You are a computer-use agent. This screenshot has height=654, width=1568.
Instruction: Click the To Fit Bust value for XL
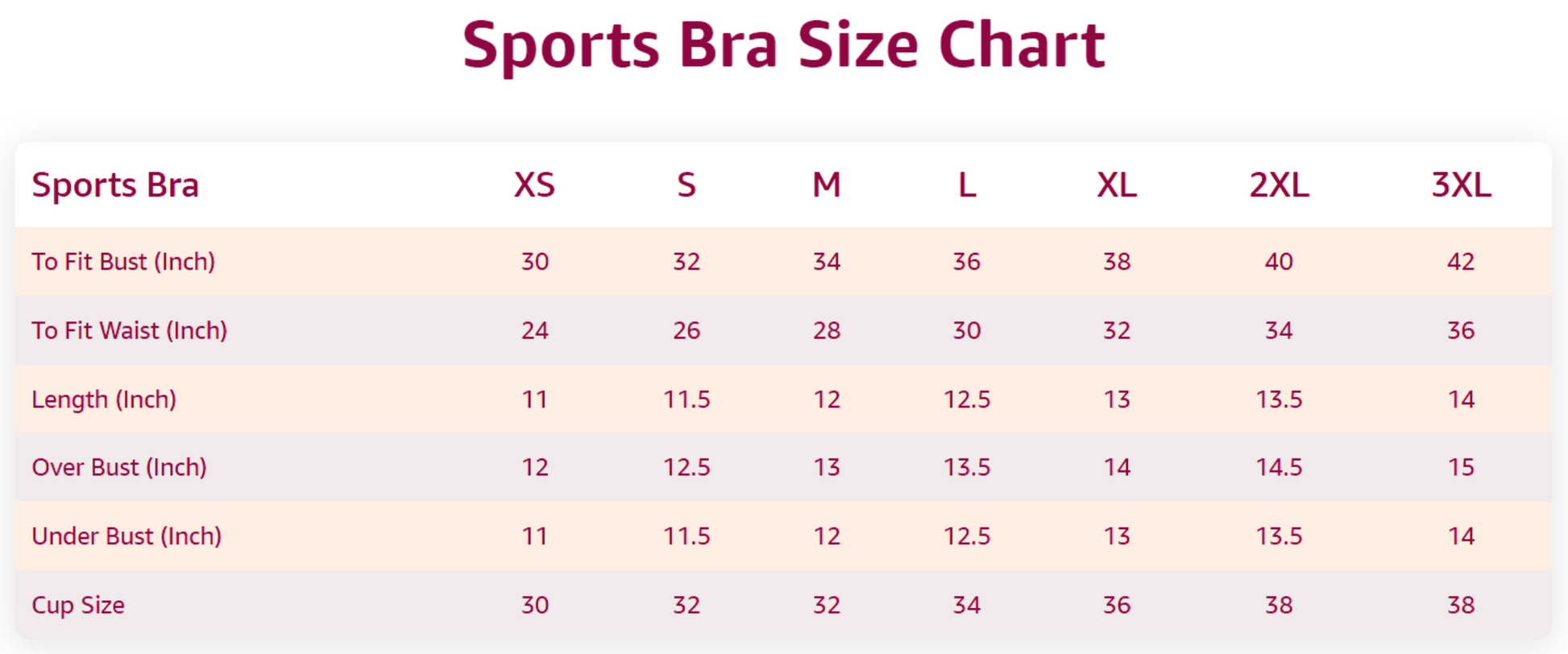point(1117,262)
